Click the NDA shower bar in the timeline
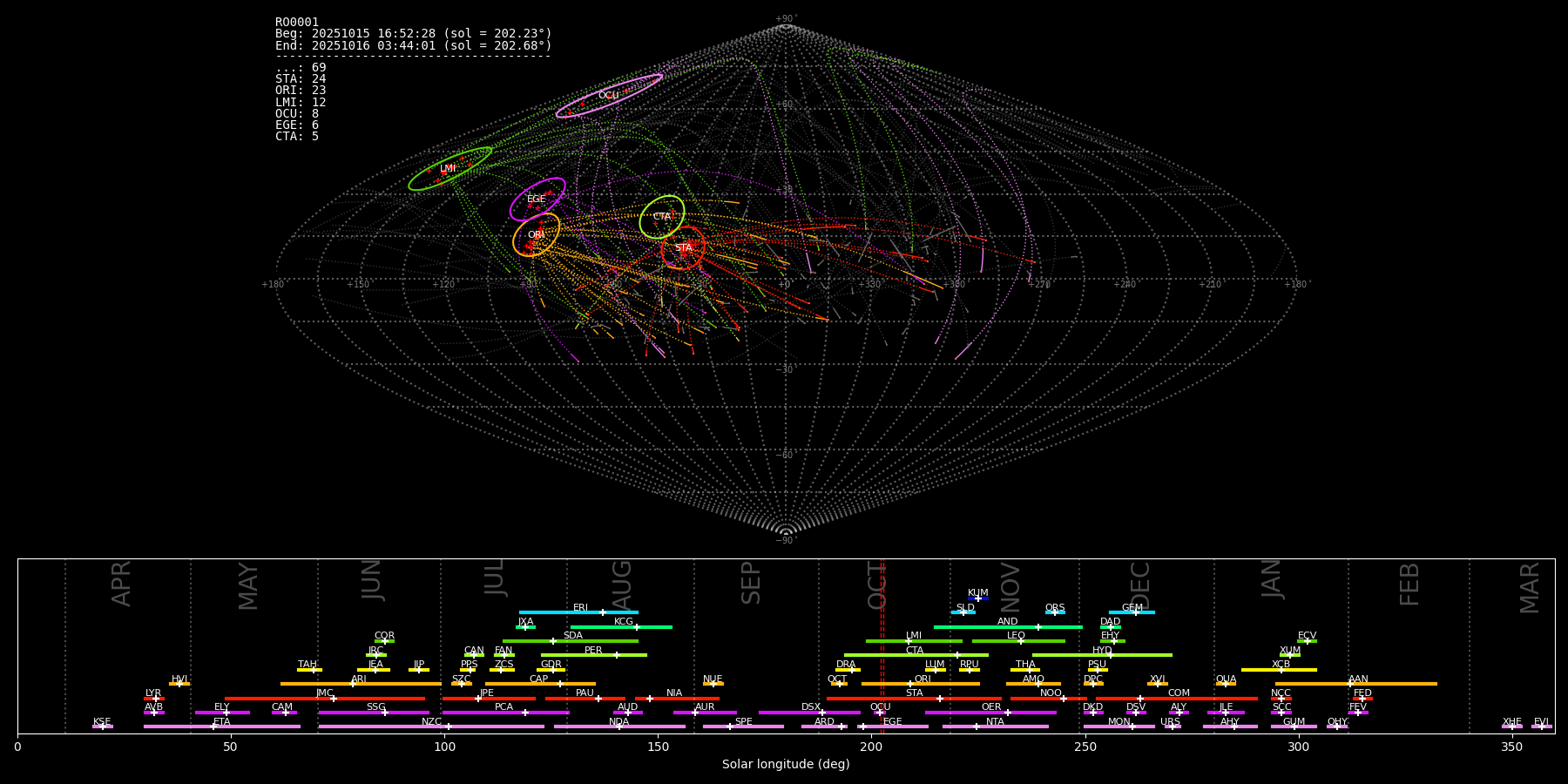Image resolution: width=1568 pixels, height=784 pixels. click(x=619, y=727)
